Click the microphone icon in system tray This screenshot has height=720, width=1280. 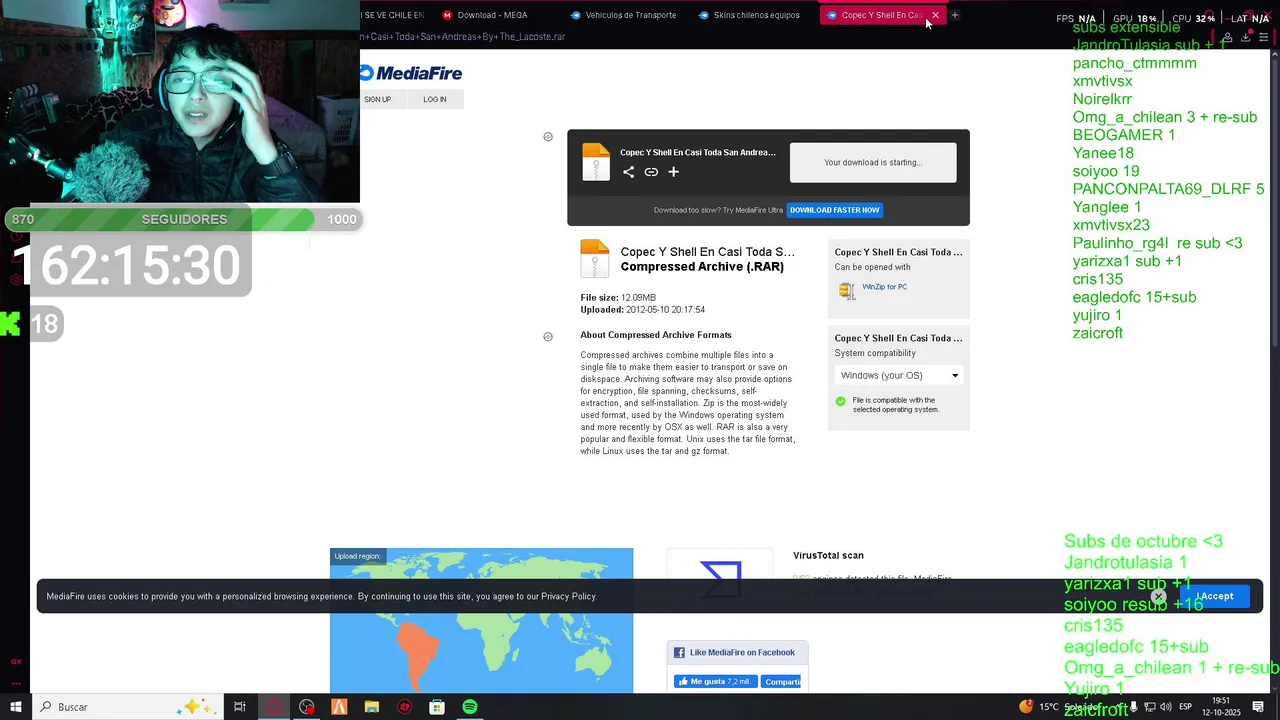(x=1133, y=707)
